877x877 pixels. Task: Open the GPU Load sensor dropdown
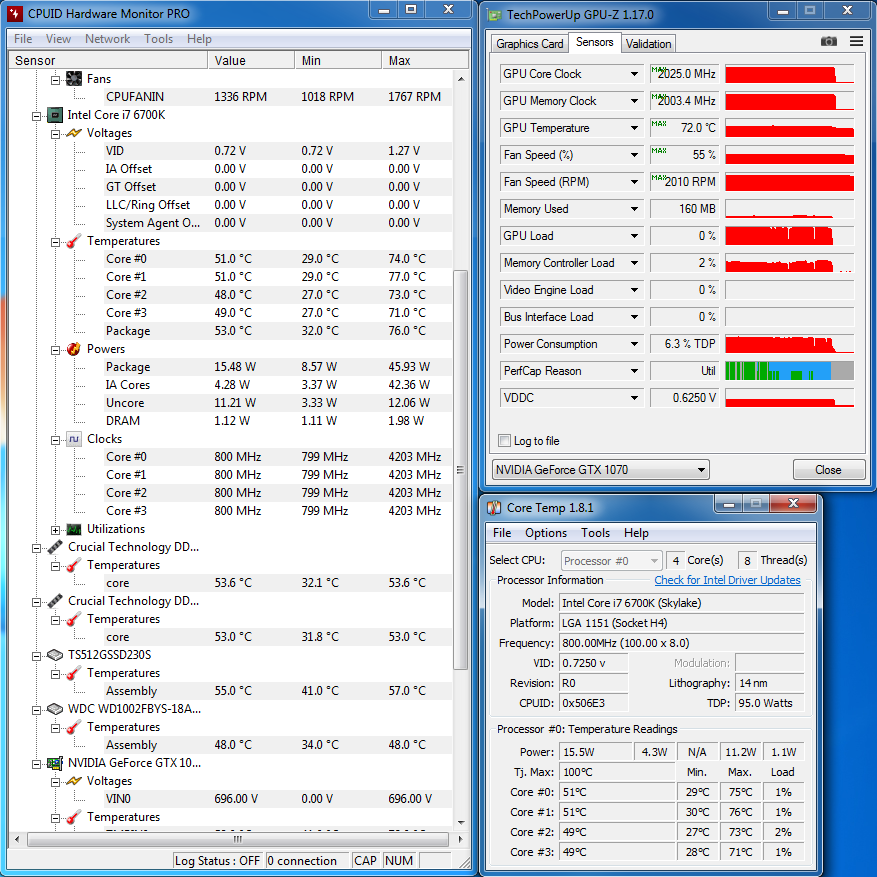pos(634,236)
